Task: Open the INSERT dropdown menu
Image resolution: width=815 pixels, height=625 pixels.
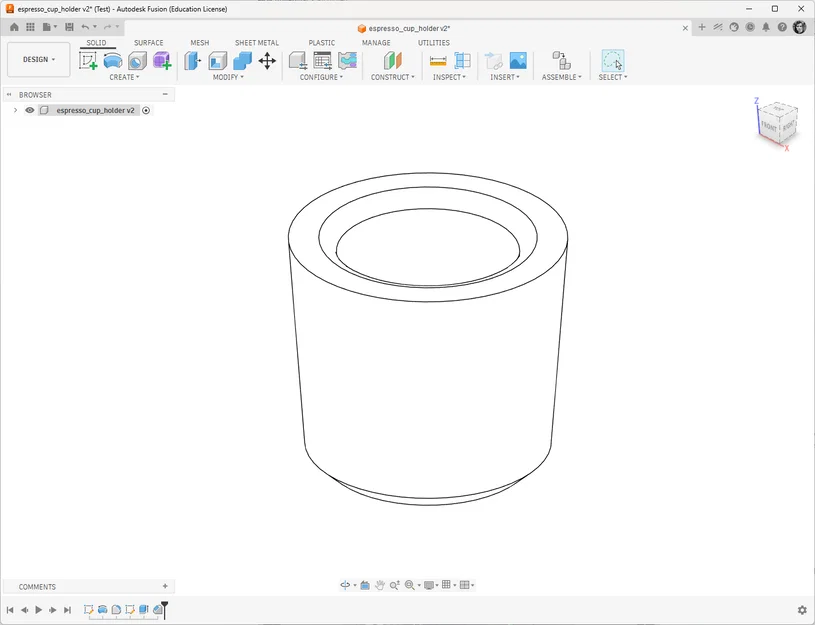Action: pos(505,77)
